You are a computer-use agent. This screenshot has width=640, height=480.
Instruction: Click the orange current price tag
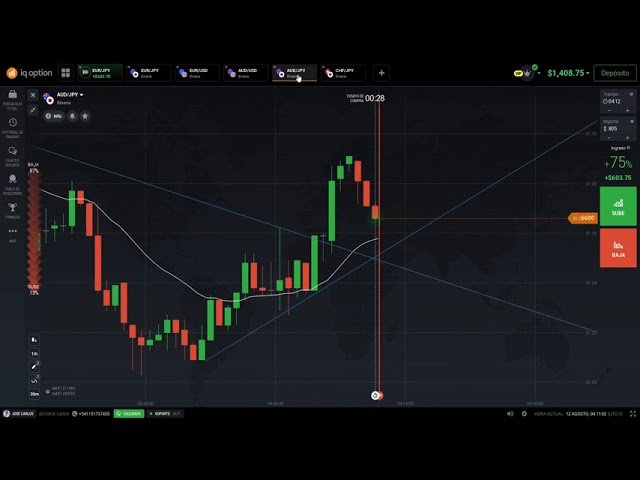pyautogui.click(x=583, y=218)
